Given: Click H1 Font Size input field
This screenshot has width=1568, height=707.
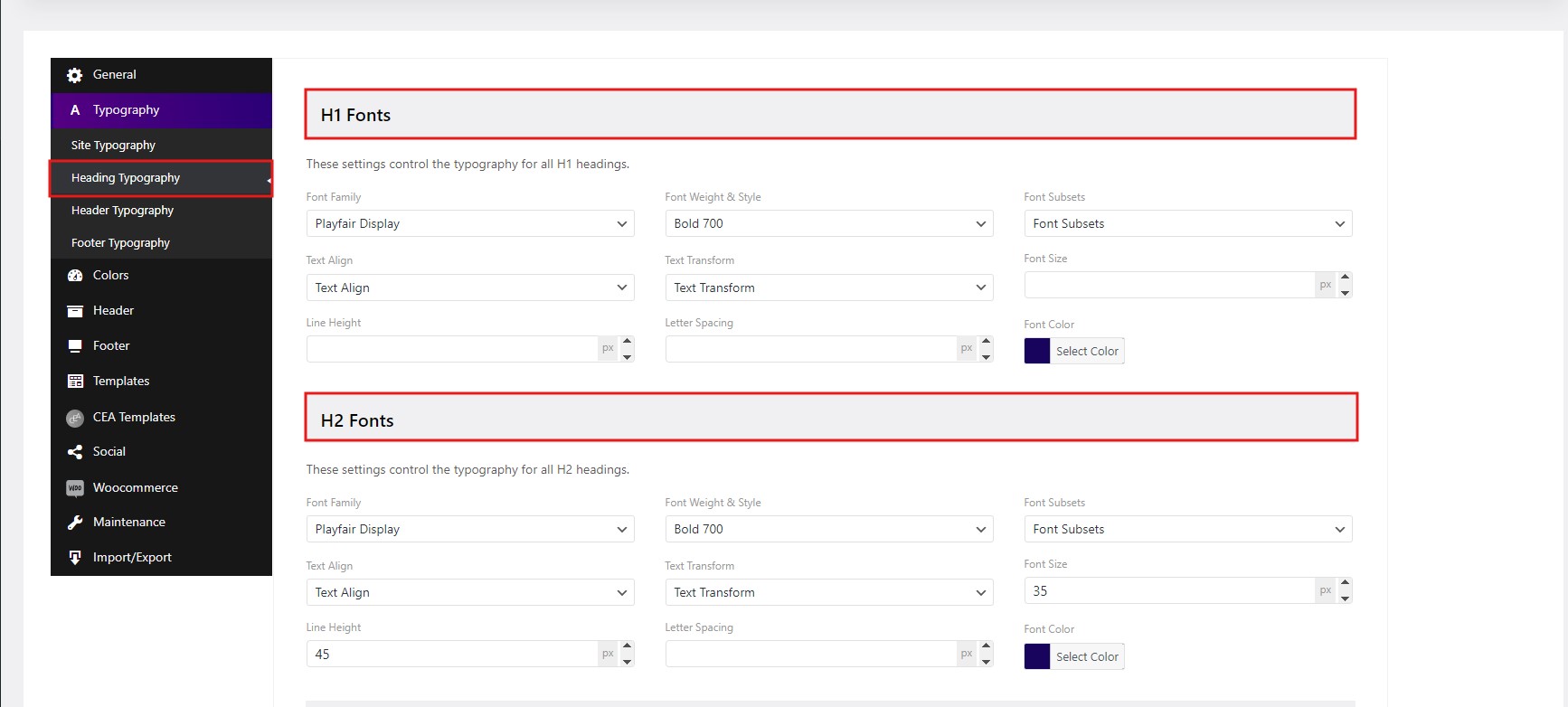Looking at the screenshot, I should (1169, 285).
